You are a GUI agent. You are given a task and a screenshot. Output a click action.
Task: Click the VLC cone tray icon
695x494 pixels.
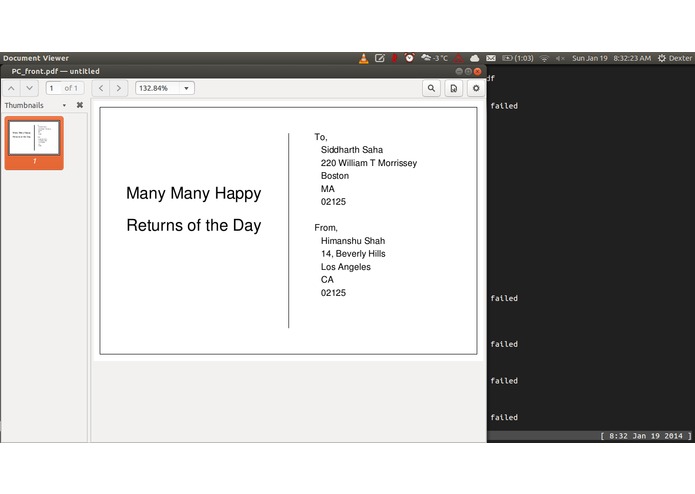pyautogui.click(x=363, y=58)
